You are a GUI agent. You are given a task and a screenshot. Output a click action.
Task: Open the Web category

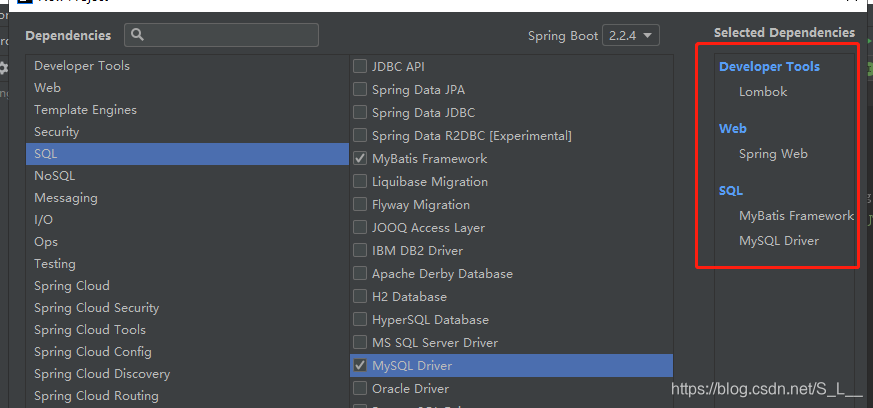187,87
